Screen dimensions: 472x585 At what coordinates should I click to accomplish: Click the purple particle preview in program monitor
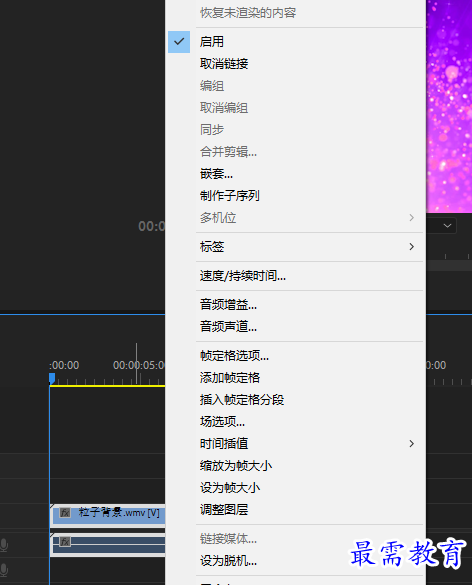click(449, 106)
